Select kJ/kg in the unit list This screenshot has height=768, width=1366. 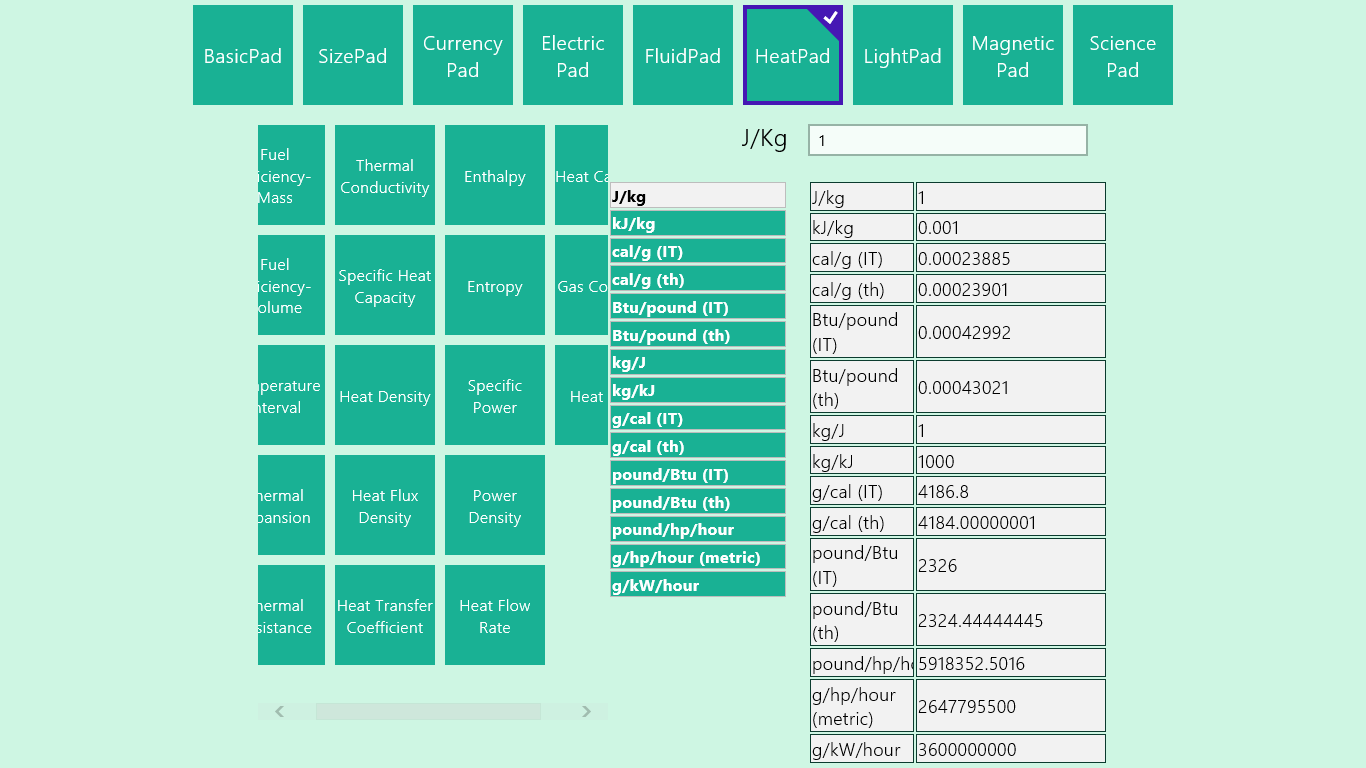pos(697,223)
